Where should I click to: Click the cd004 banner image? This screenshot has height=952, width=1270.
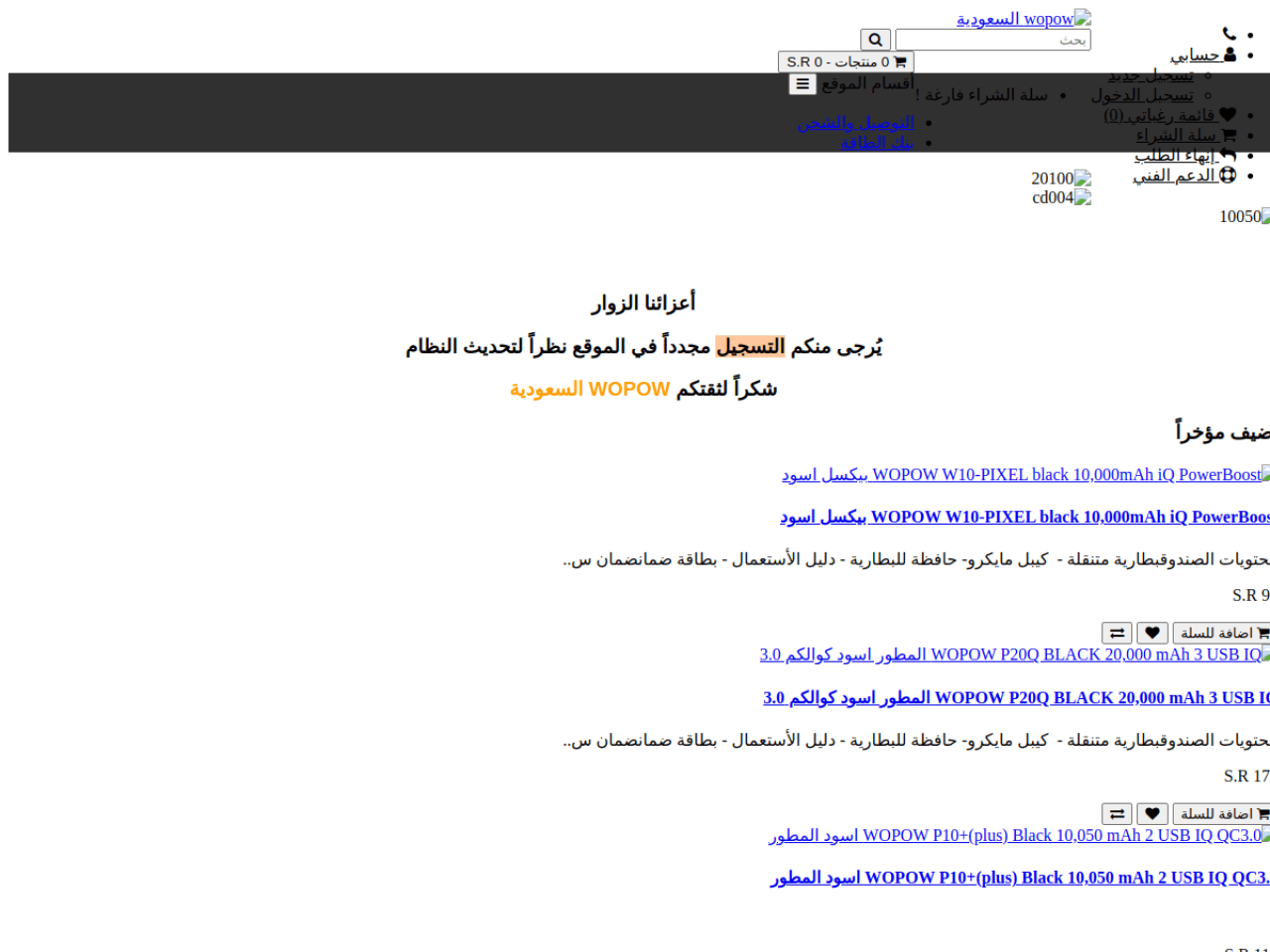pyautogui.click(x=1062, y=197)
